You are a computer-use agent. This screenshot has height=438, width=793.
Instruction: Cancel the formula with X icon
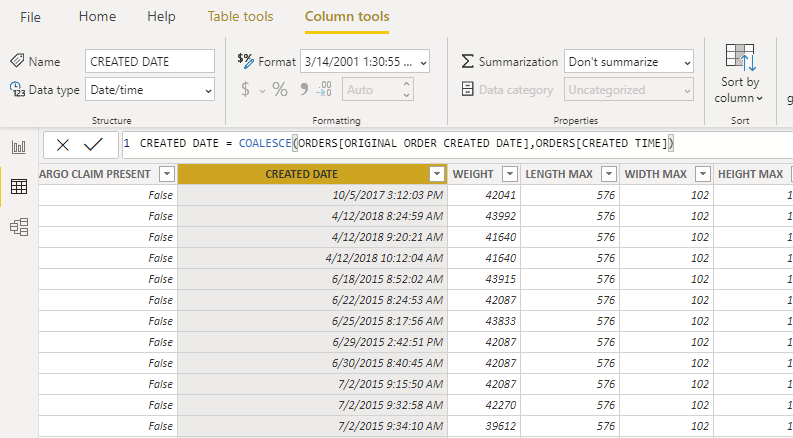[x=63, y=145]
